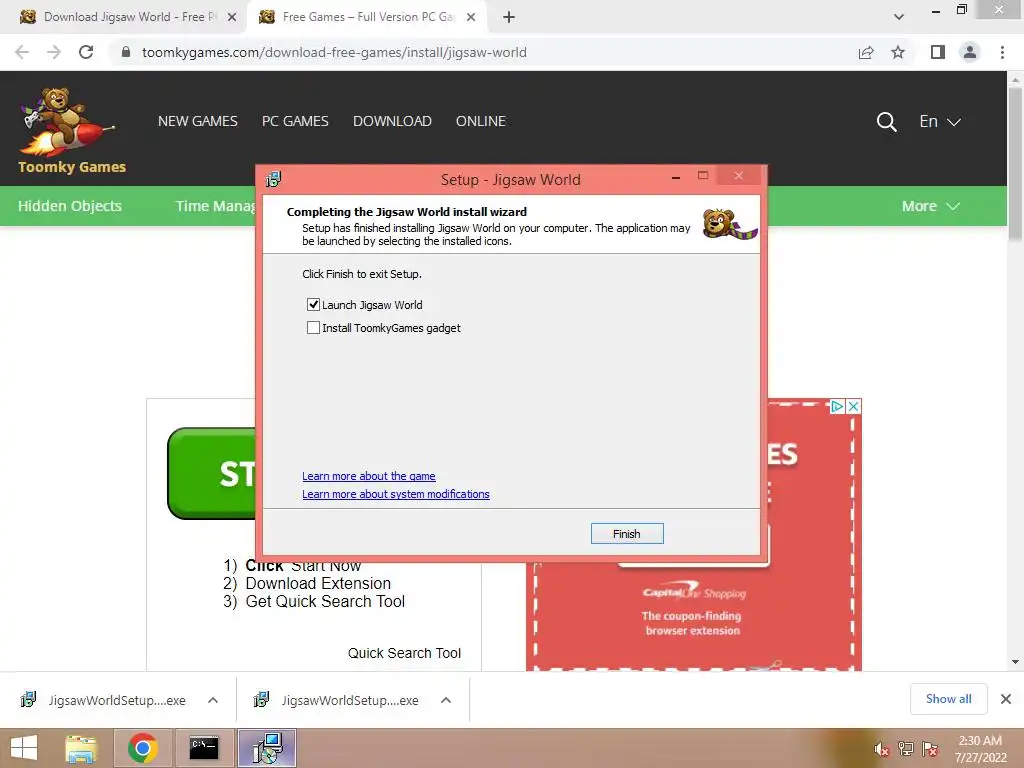The width and height of the screenshot is (1024, 768).
Task: Click the taskbar clock 2:30 AM
Action: [980, 749]
